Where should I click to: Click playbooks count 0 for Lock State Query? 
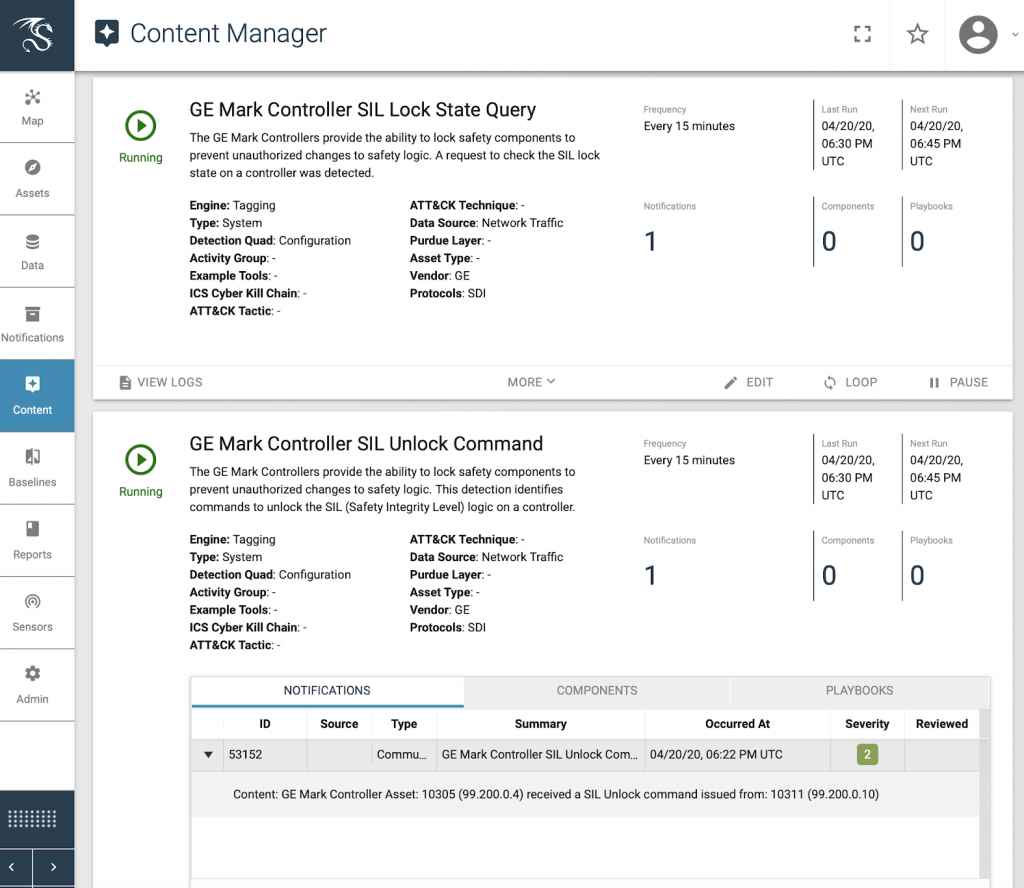pos(917,242)
